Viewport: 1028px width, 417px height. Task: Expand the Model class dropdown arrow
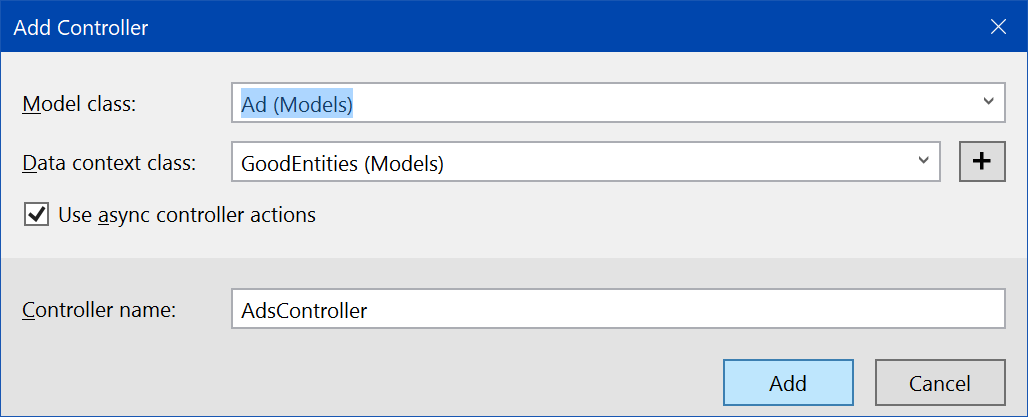coord(987,103)
